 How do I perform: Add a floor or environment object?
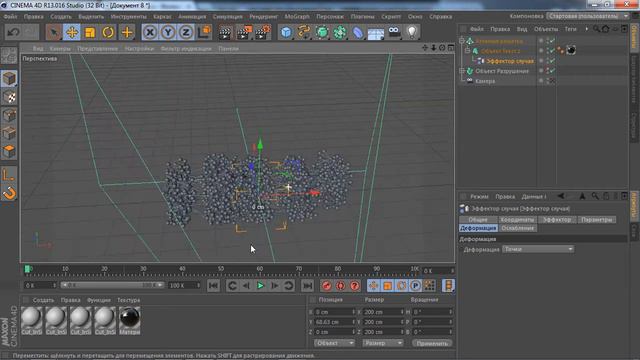click(x=376, y=33)
